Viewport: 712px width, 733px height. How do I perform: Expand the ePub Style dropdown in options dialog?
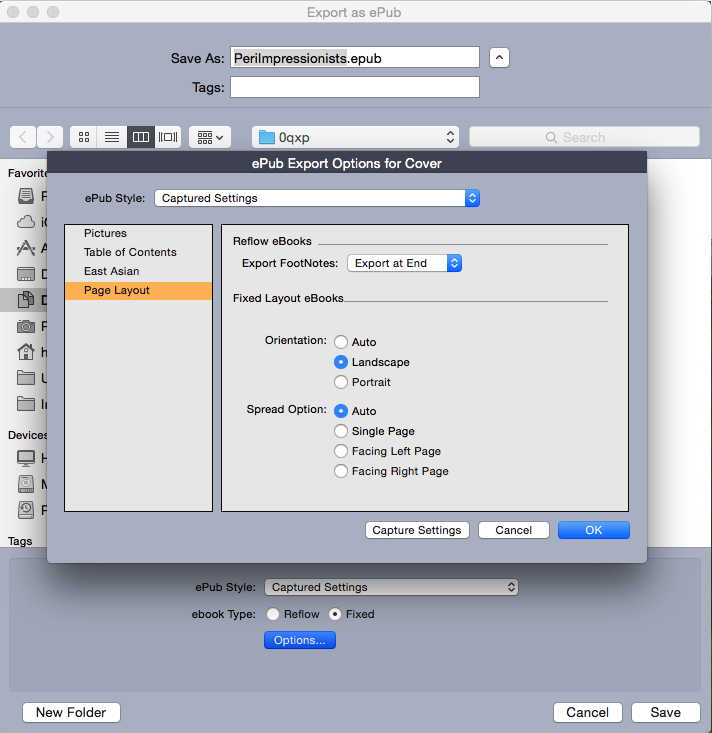click(317, 198)
